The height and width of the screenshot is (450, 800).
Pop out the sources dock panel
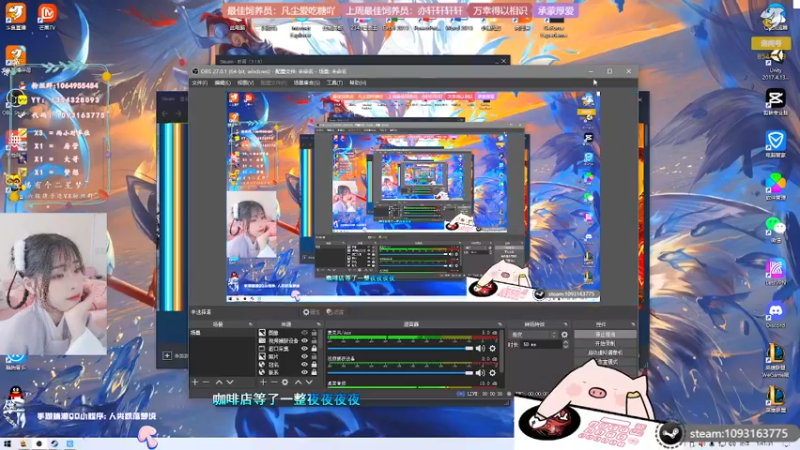coord(319,324)
